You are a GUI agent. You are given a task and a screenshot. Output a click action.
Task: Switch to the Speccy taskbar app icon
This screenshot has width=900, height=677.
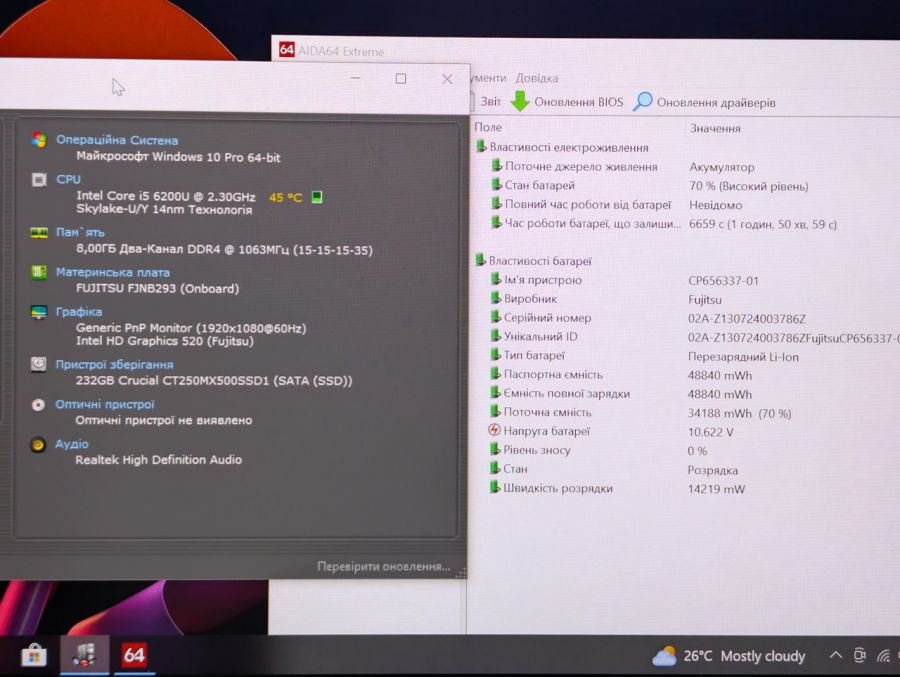(x=84, y=655)
